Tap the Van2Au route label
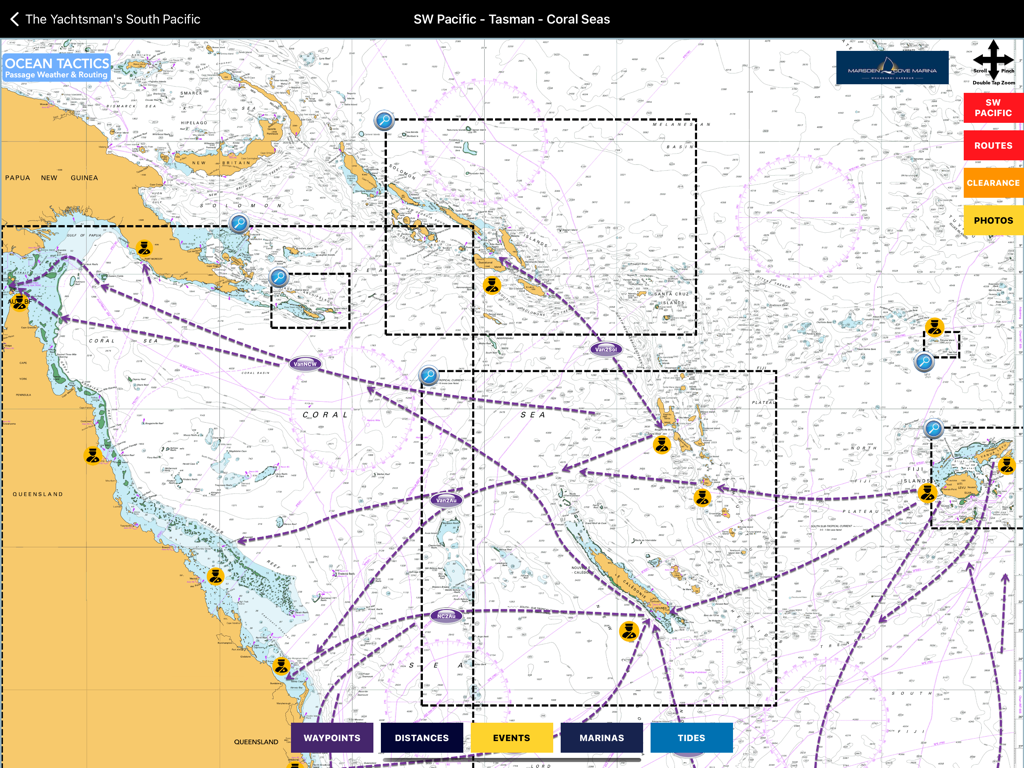This screenshot has width=1024, height=768. tap(446, 500)
